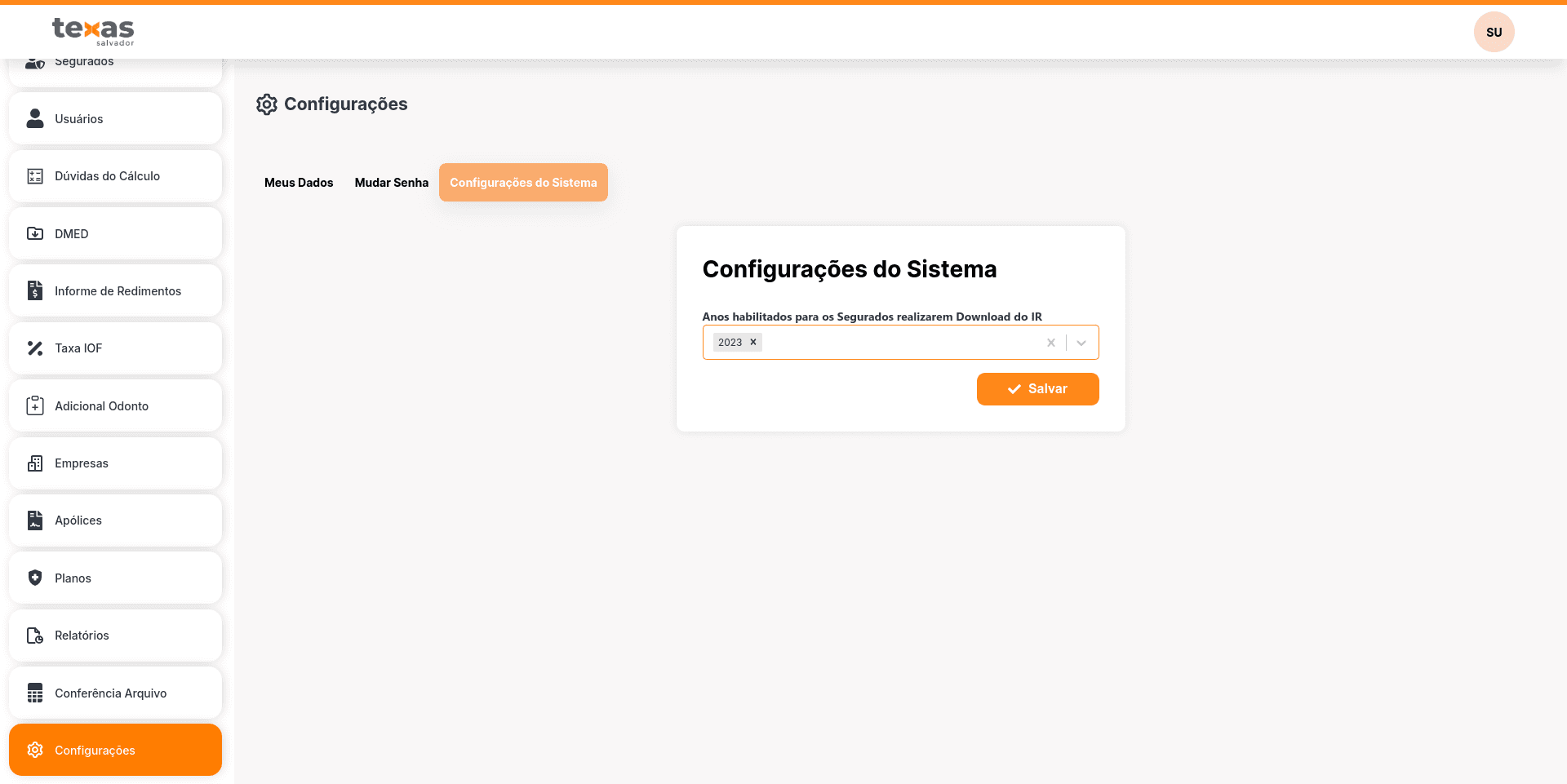Click the Adicional Odonto clipboard icon
Screen dimensions: 1567x784
[x=35, y=406]
